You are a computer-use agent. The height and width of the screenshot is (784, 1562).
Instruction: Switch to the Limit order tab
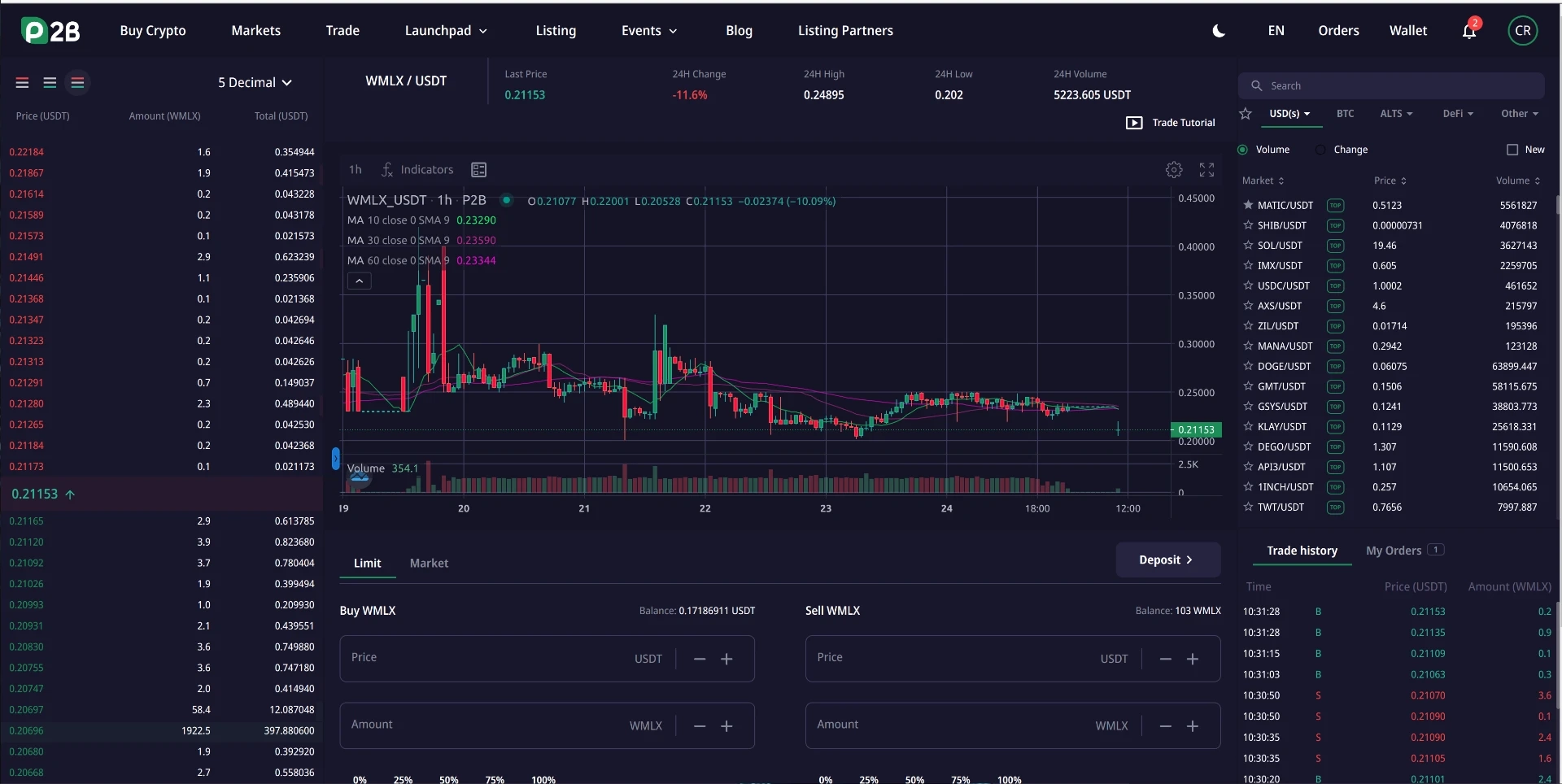click(367, 563)
